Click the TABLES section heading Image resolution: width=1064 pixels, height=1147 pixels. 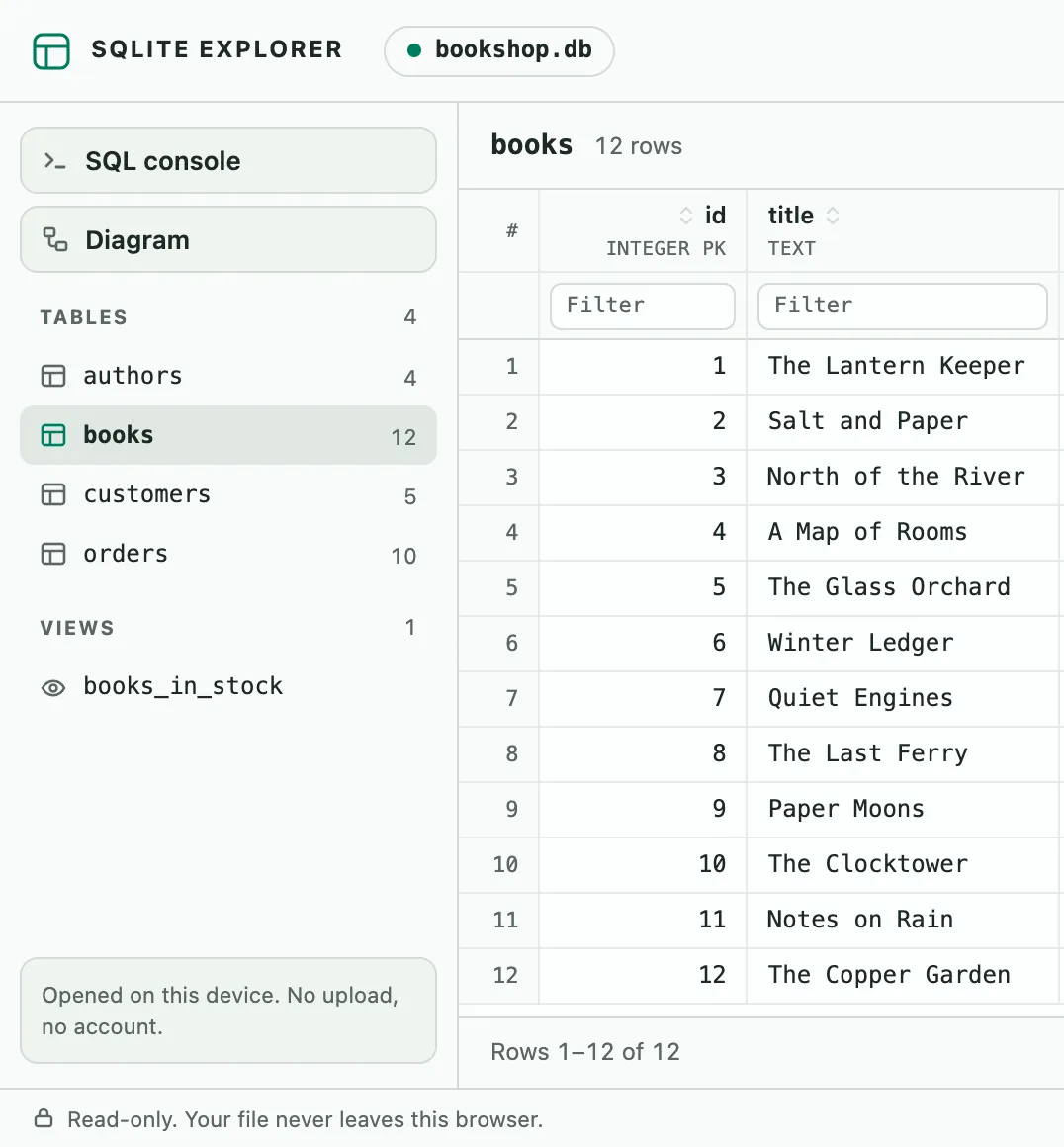[x=84, y=317]
